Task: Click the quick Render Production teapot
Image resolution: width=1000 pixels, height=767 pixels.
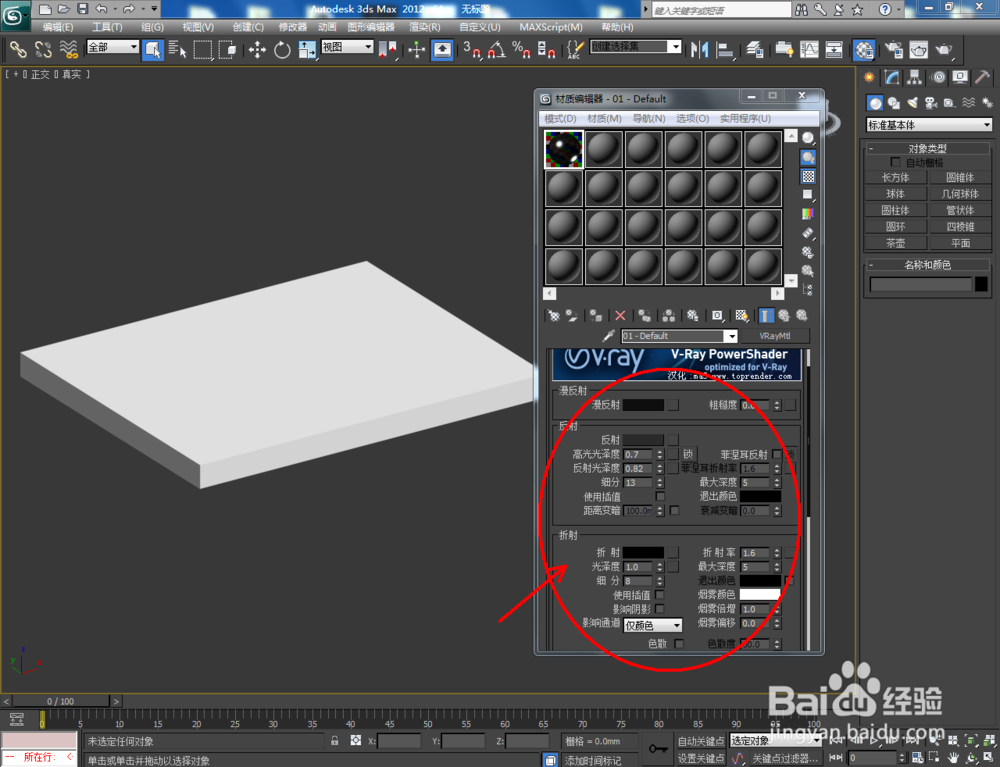Action: point(944,50)
